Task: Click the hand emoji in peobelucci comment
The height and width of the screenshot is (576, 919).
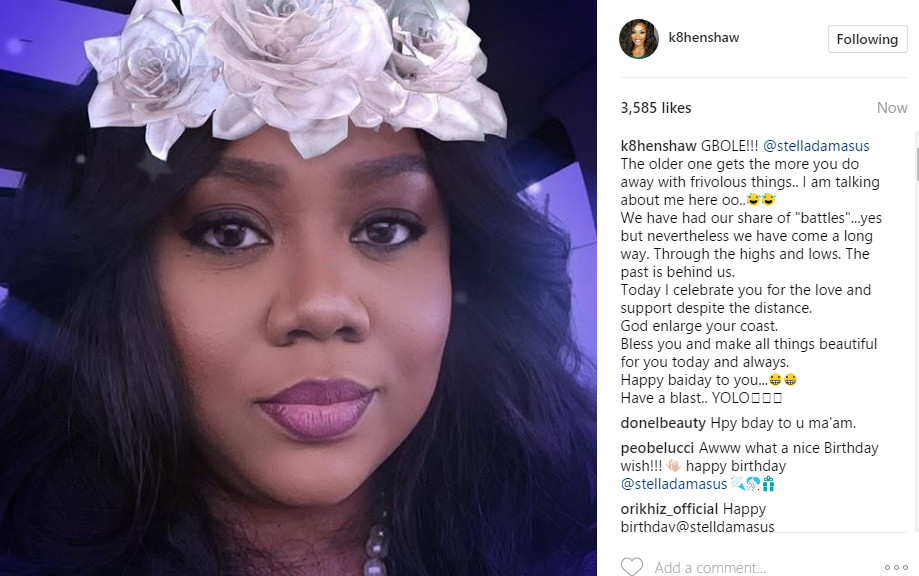Action: pyautogui.click(x=673, y=466)
